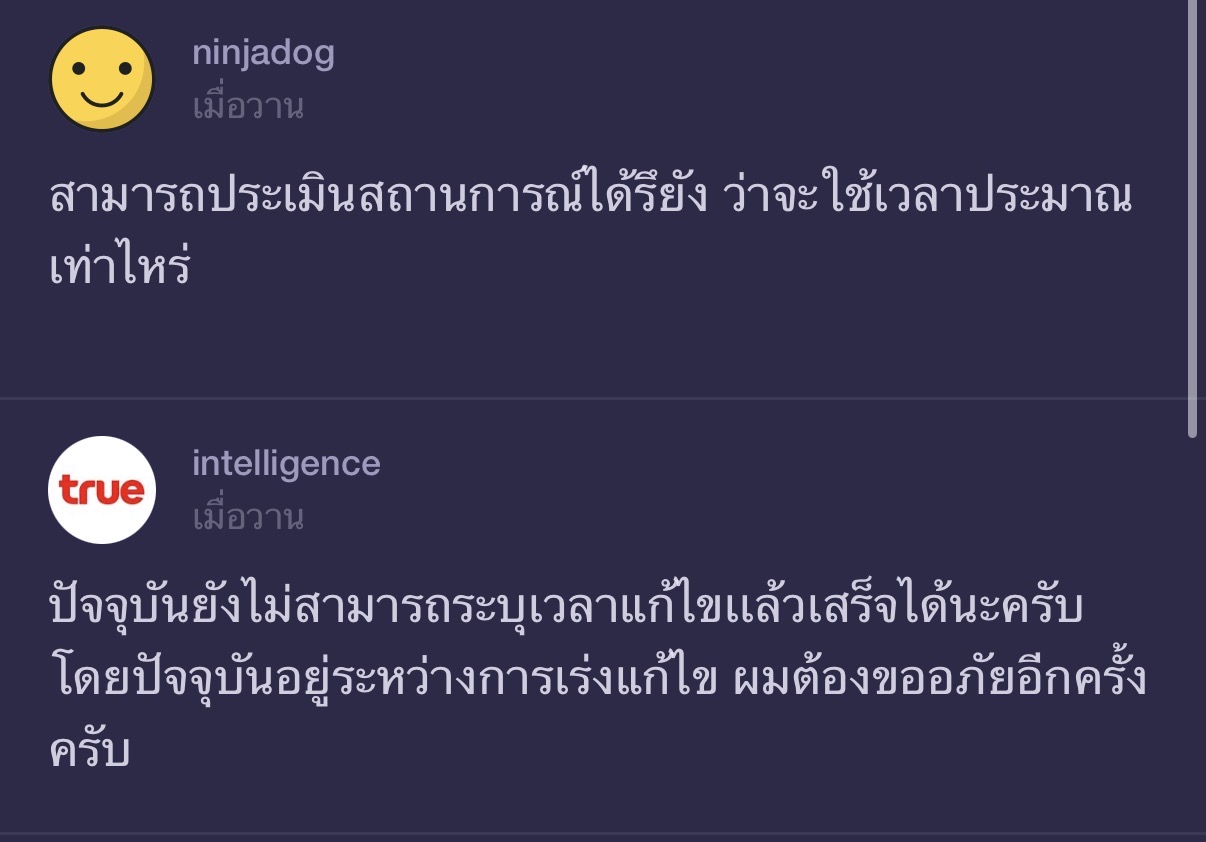Click the red 'true' text in logo
Viewport: 1206px width, 842px height.
click(101, 491)
